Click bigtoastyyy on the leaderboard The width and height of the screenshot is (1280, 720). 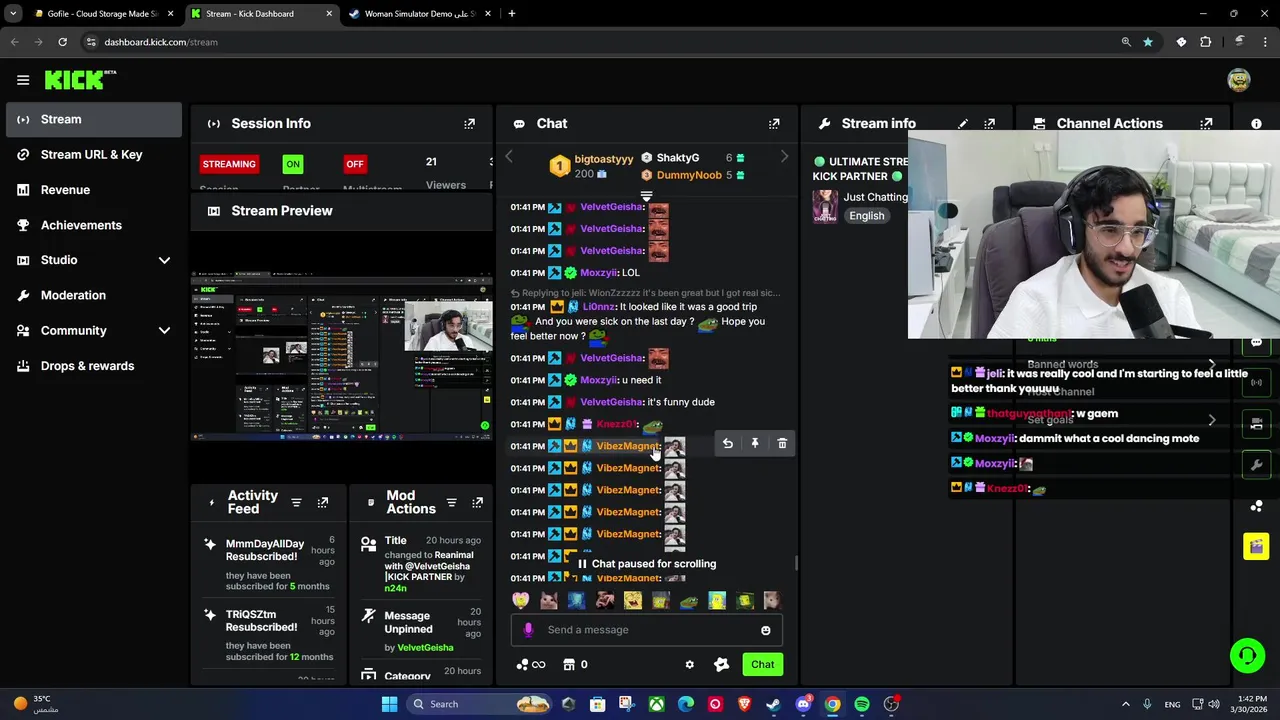[604, 159]
